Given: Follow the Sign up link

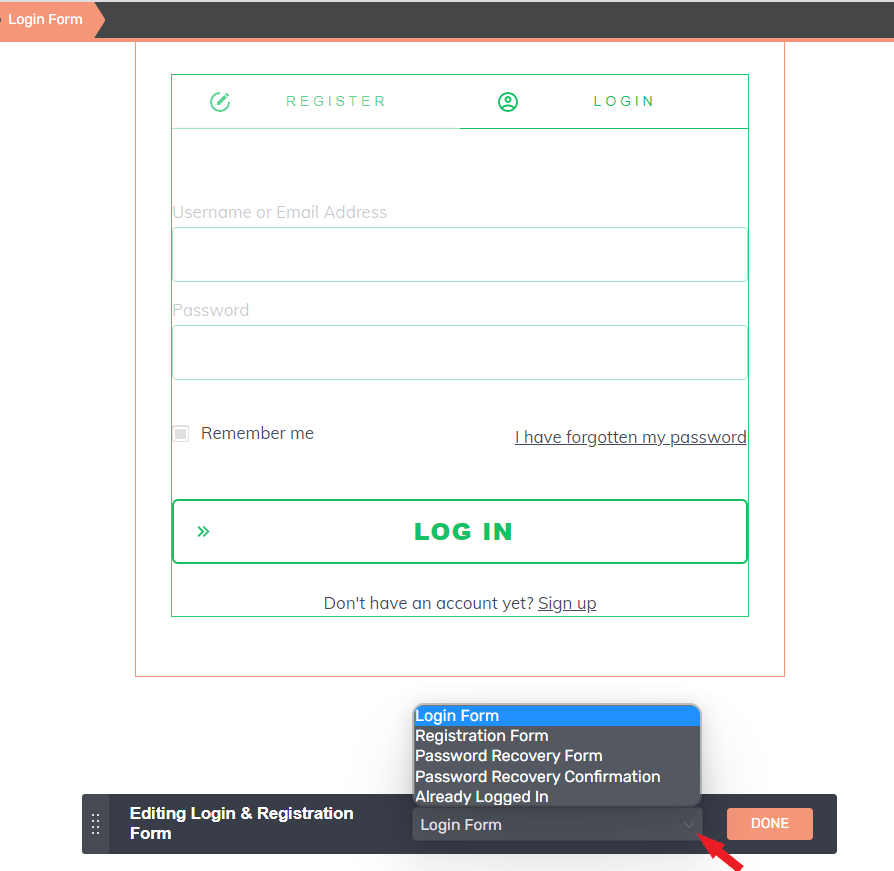Looking at the screenshot, I should click(x=567, y=603).
